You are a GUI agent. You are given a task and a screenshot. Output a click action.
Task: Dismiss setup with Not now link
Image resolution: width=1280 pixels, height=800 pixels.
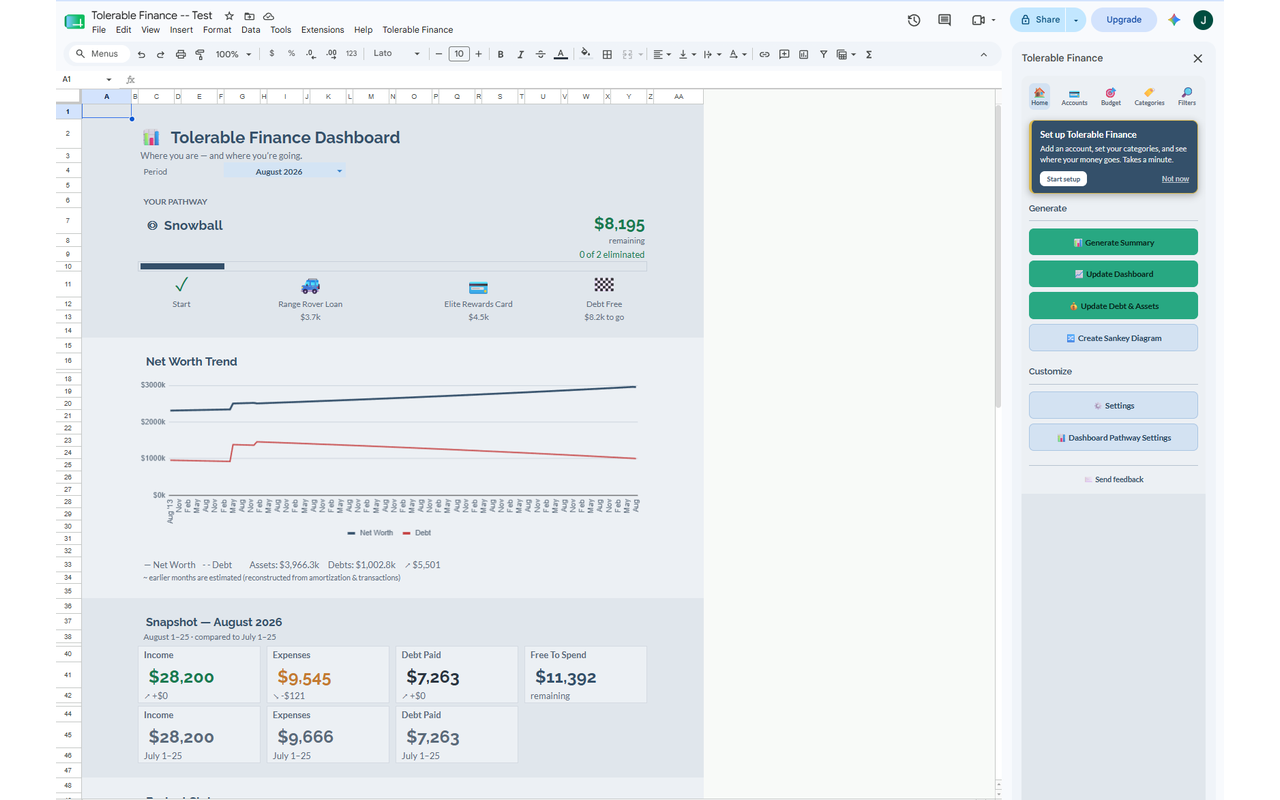[1175, 179]
